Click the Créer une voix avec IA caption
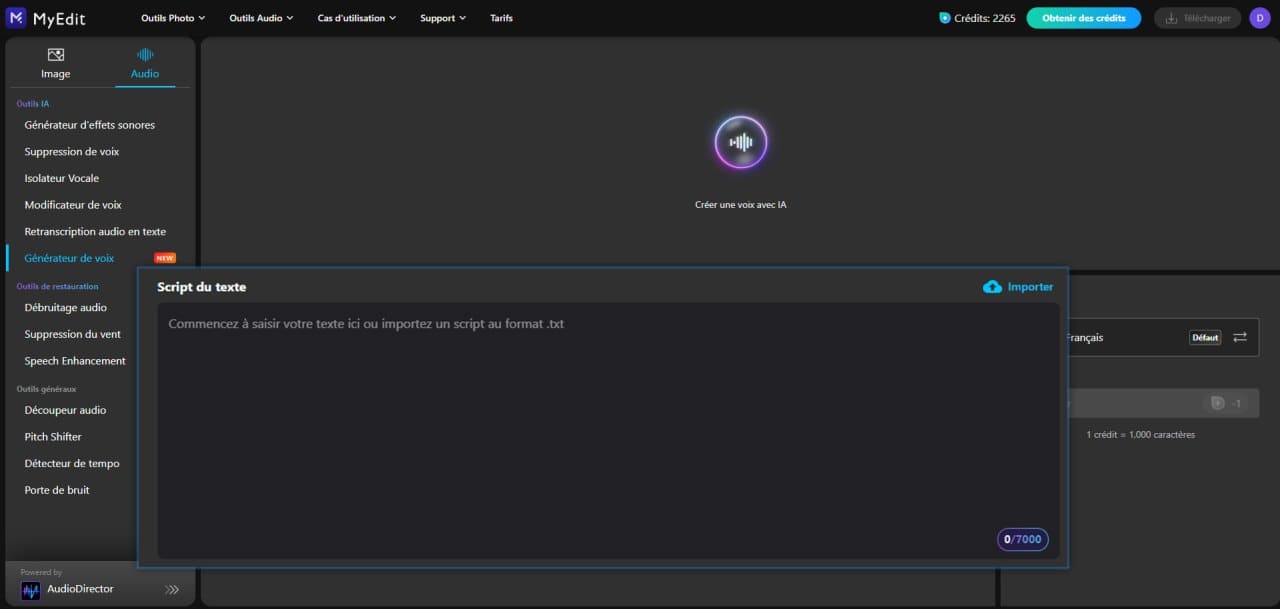Viewport: 1280px width, 609px height. [x=741, y=205]
